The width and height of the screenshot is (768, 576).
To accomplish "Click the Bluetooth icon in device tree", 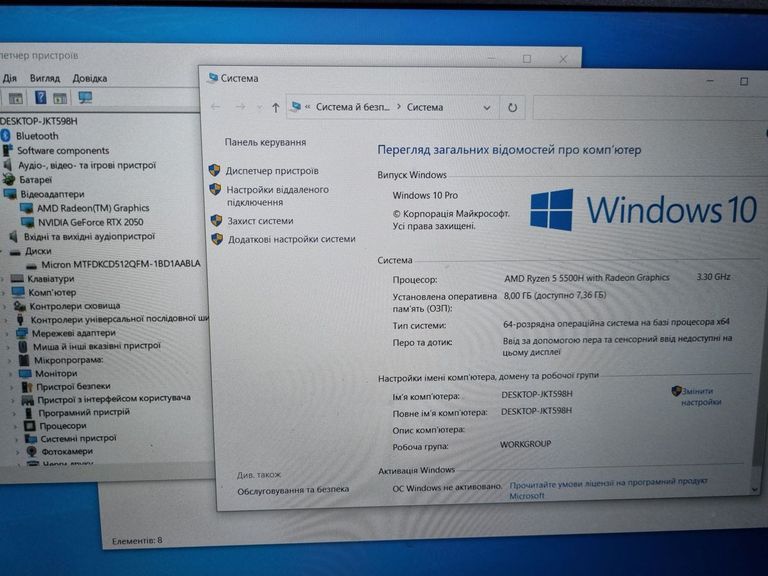I will [x=6, y=136].
